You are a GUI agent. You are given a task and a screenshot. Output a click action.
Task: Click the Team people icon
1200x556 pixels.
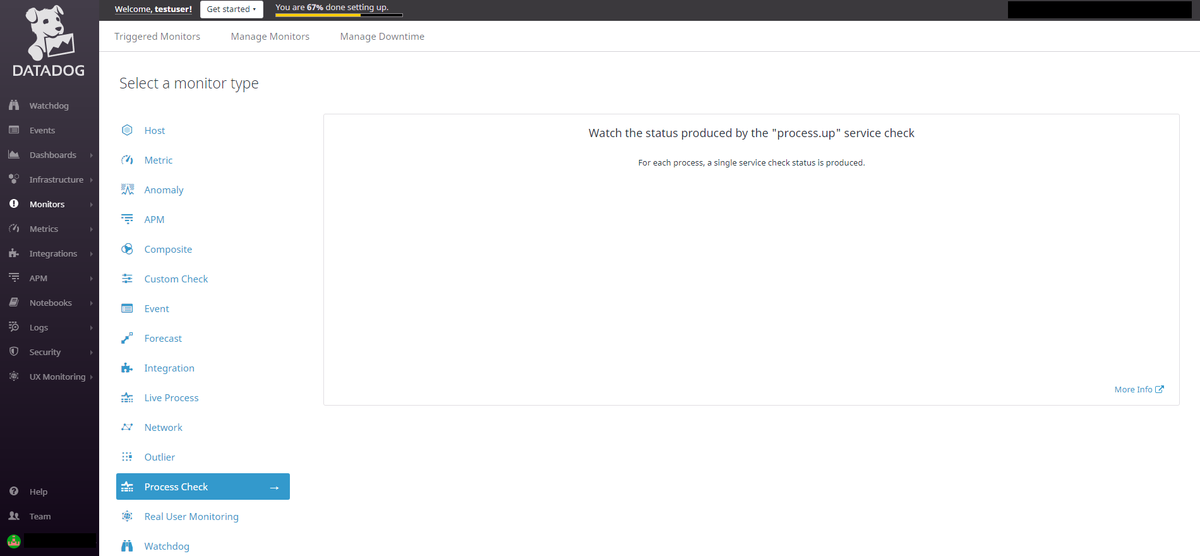coord(14,516)
